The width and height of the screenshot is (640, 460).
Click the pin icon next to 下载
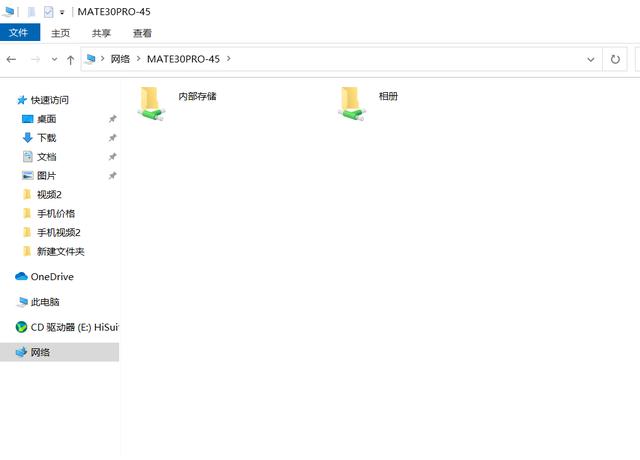[x=112, y=138]
